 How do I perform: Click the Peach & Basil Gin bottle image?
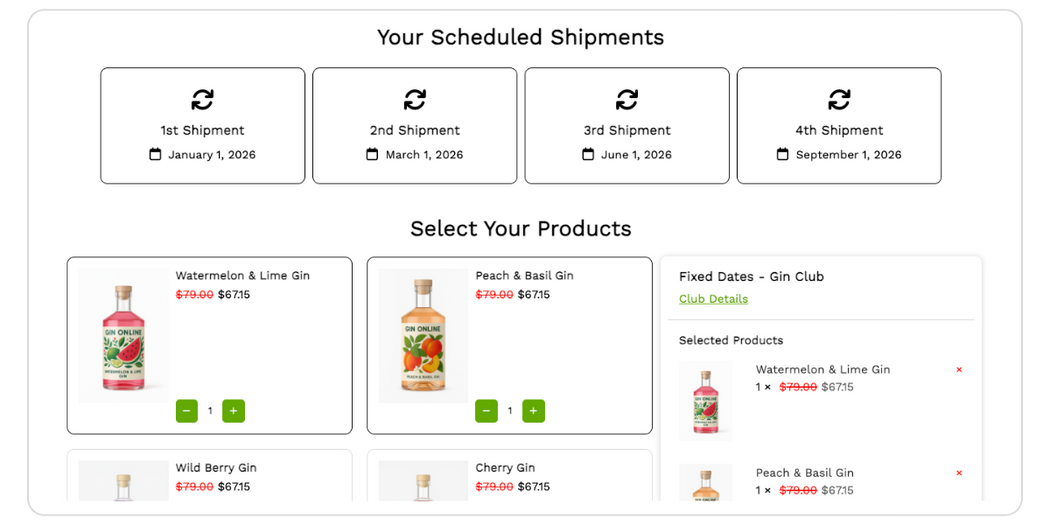(423, 336)
